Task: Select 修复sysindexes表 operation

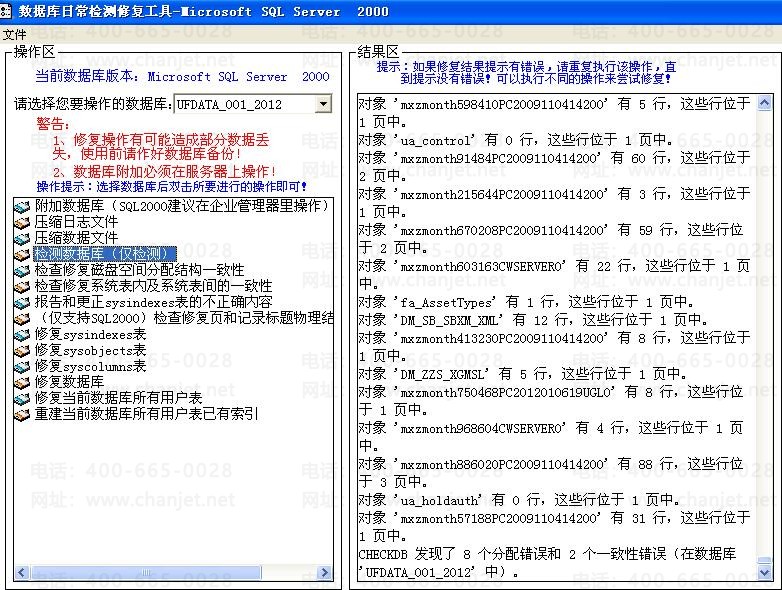Action: tap(90, 334)
